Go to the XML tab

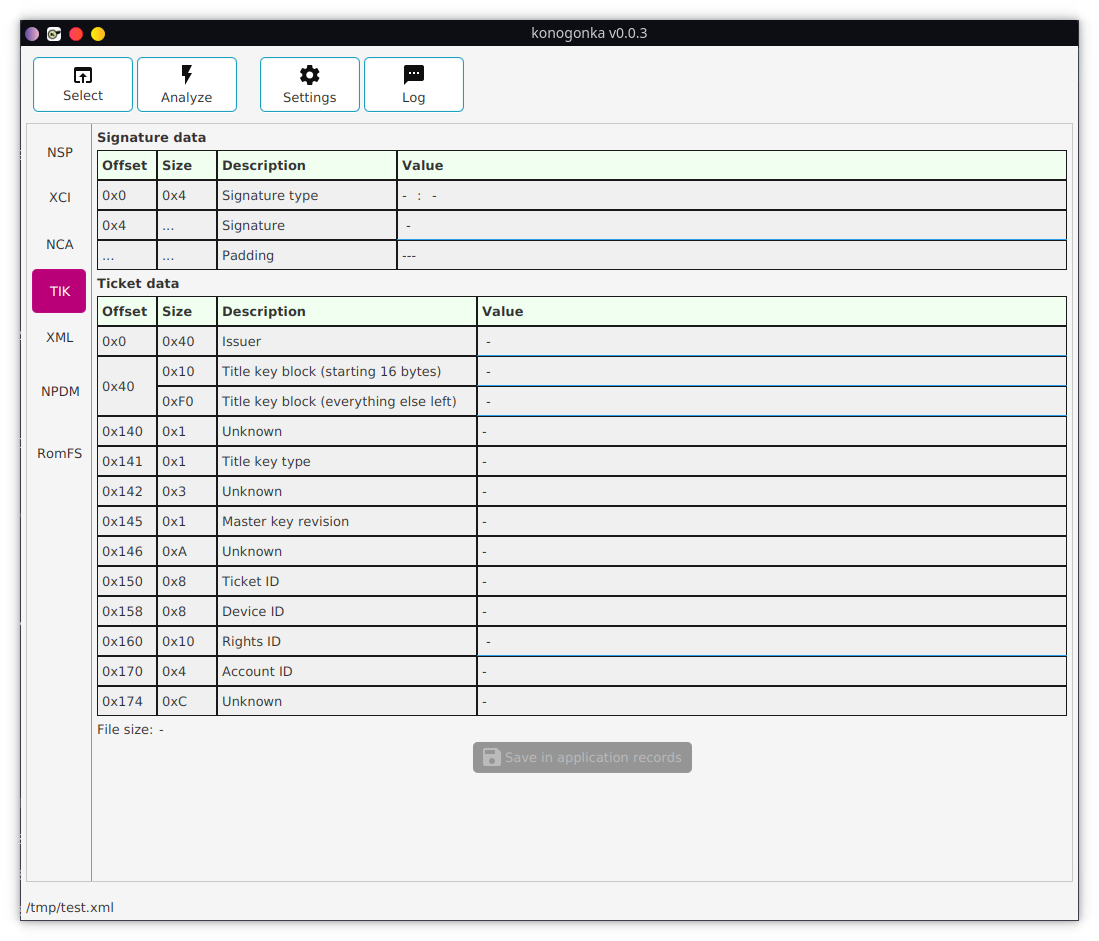pos(60,337)
